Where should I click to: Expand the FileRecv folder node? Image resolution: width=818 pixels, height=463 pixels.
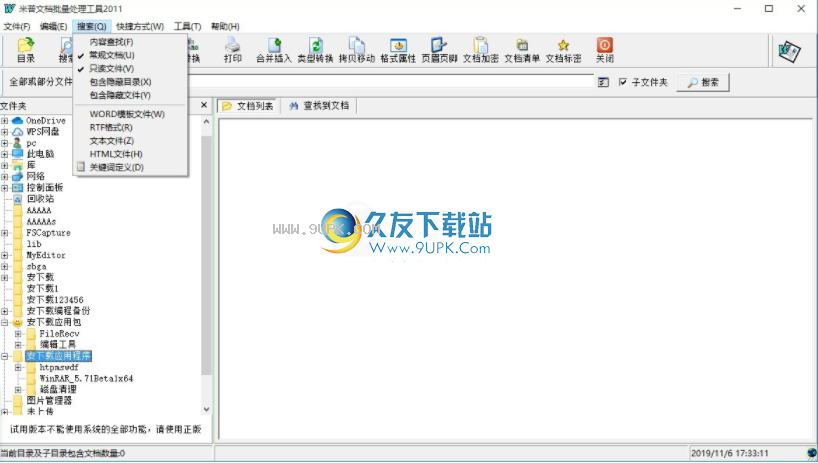(x=18, y=334)
